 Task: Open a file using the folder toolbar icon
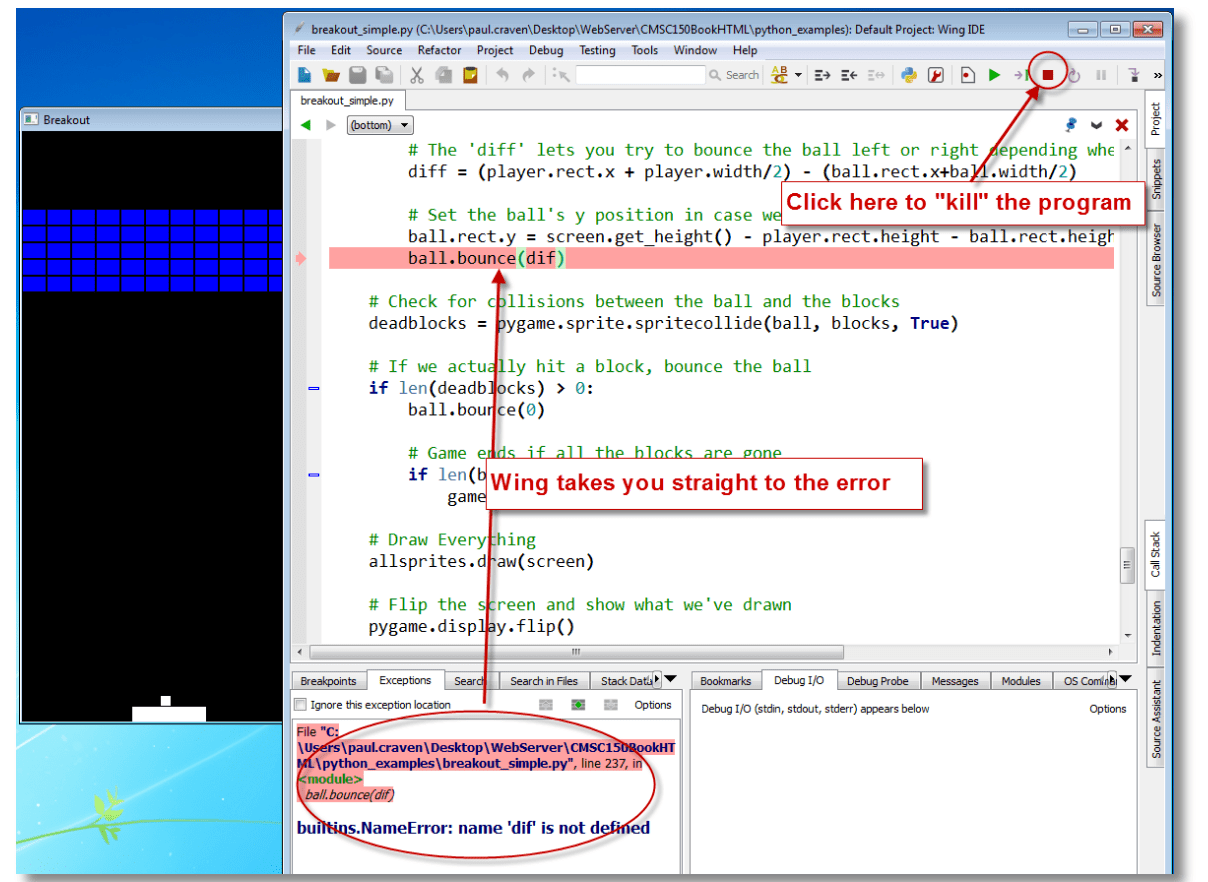point(330,75)
